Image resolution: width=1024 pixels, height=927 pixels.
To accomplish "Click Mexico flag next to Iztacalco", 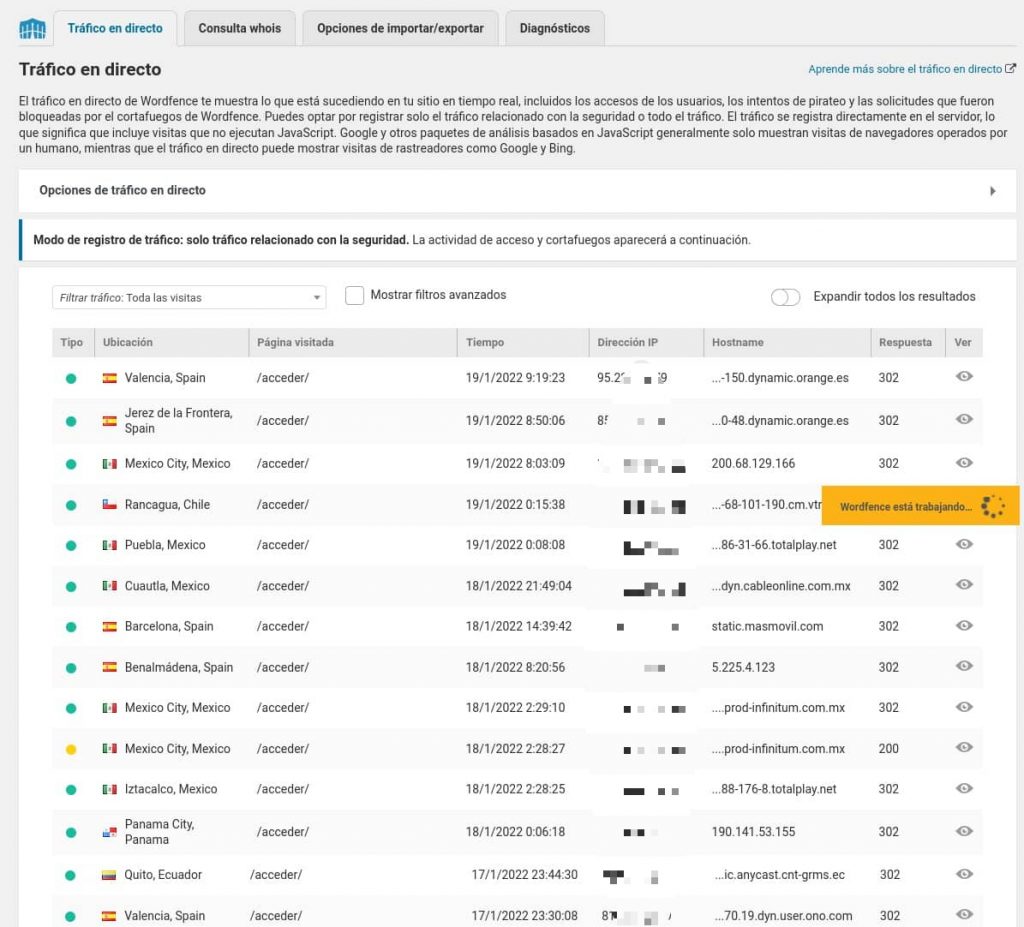I will point(110,789).
